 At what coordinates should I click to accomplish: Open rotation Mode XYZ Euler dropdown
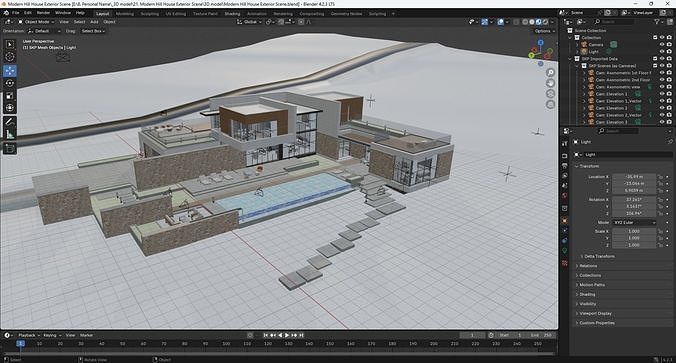[x=634, y=222]
